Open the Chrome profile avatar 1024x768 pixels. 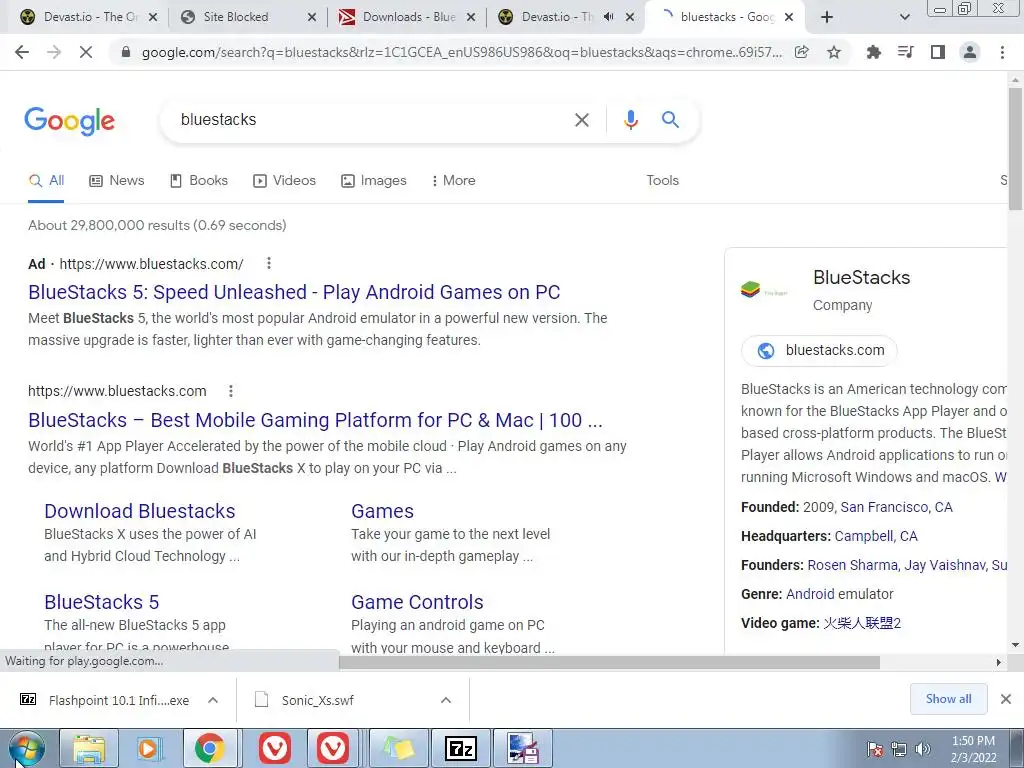pyautogui.click(x=970, y=52)
